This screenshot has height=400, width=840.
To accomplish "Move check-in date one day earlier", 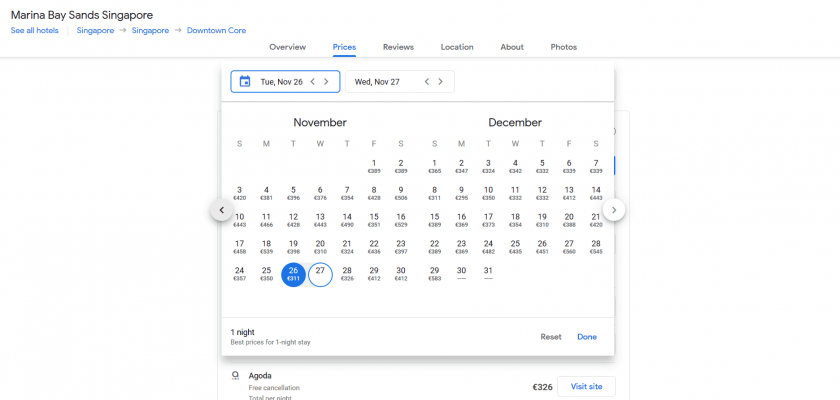I will 312,81.
